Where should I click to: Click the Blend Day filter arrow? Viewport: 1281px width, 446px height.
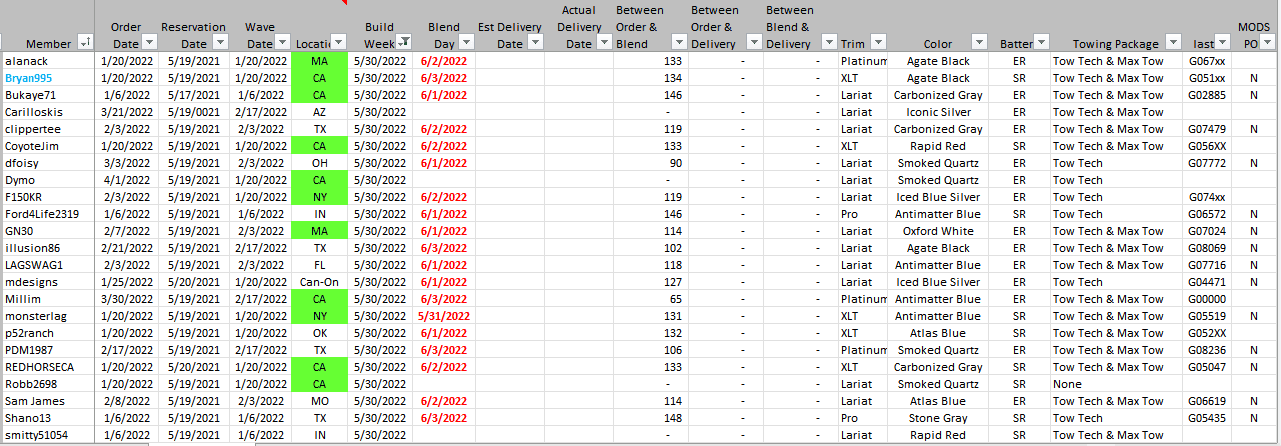[464, 42]
